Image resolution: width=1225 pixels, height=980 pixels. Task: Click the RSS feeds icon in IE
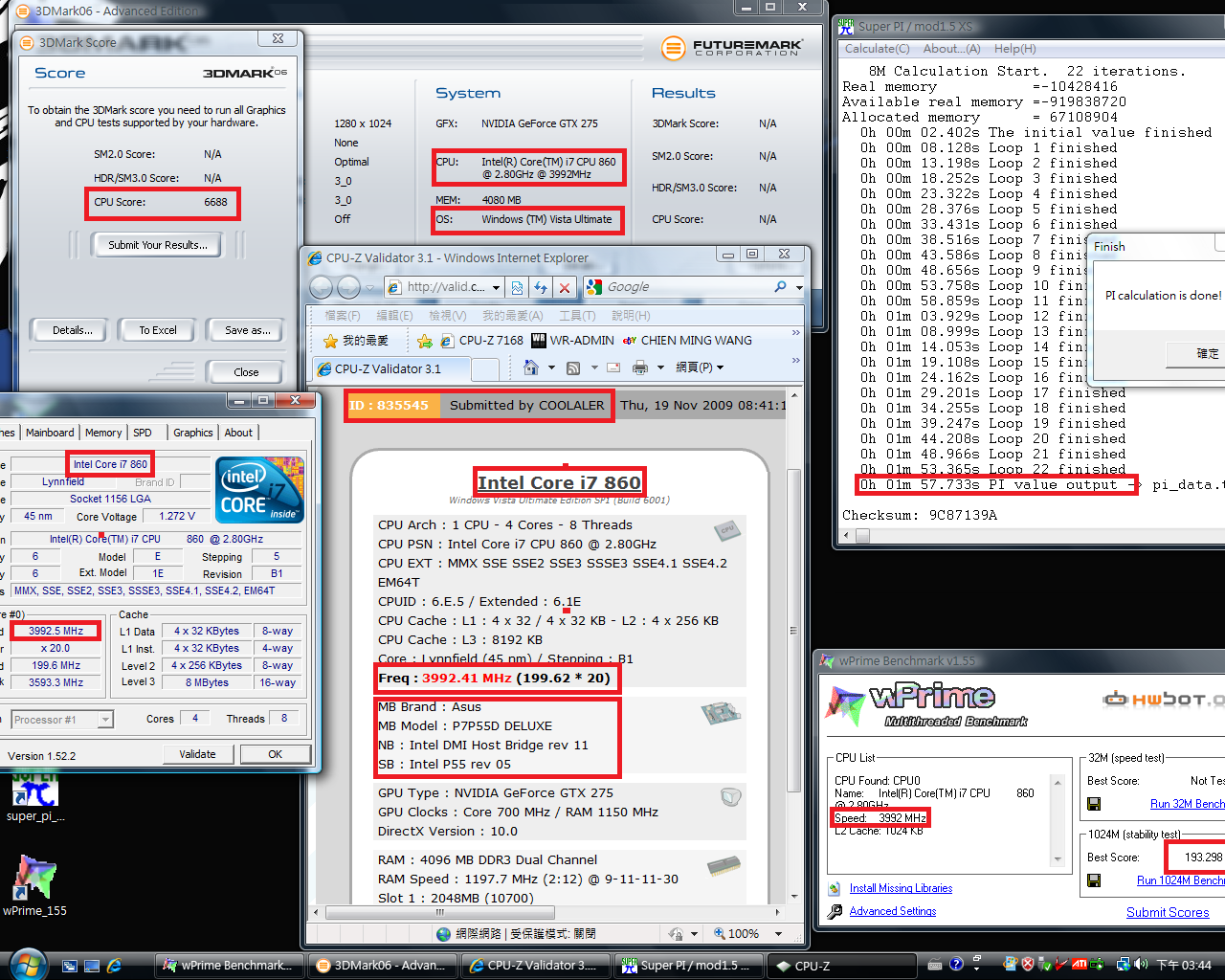pos(573,367)
